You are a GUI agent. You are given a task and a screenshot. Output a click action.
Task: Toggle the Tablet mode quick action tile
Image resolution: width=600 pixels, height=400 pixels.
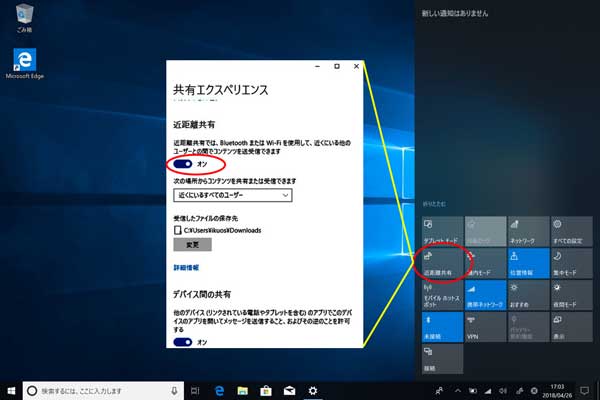point(442,232)
